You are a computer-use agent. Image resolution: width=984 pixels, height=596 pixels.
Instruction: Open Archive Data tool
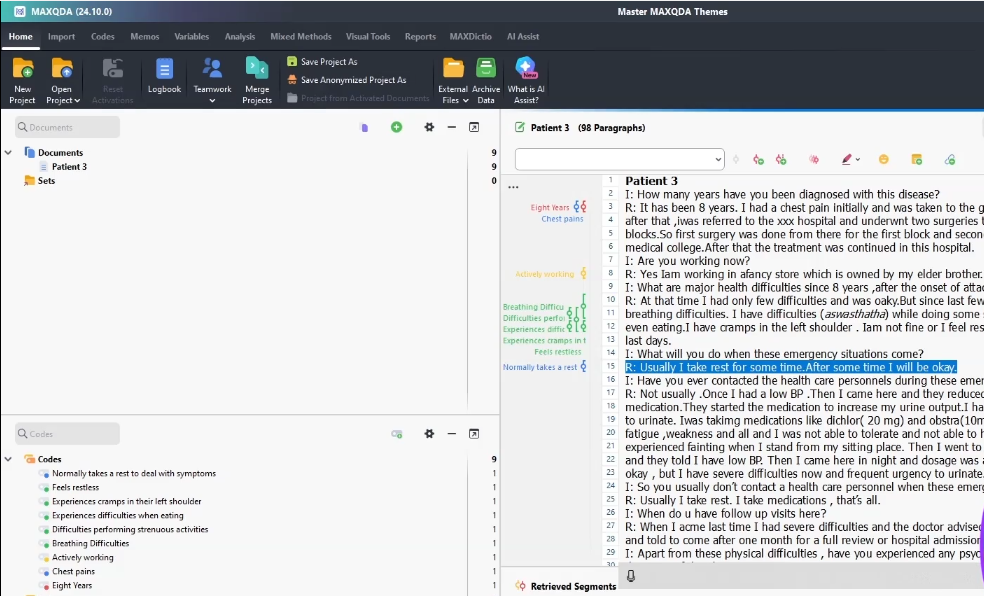coord(486,69)
